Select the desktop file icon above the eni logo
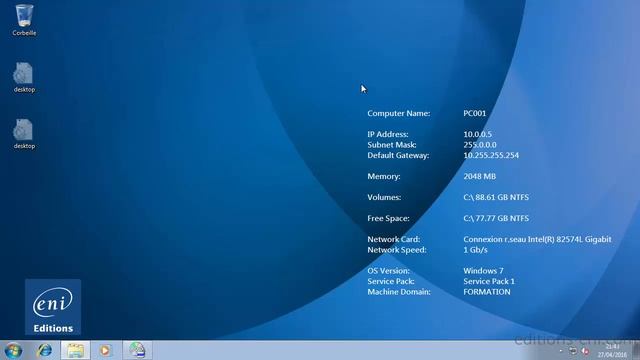Screen dimensions: 640x360 24,134
